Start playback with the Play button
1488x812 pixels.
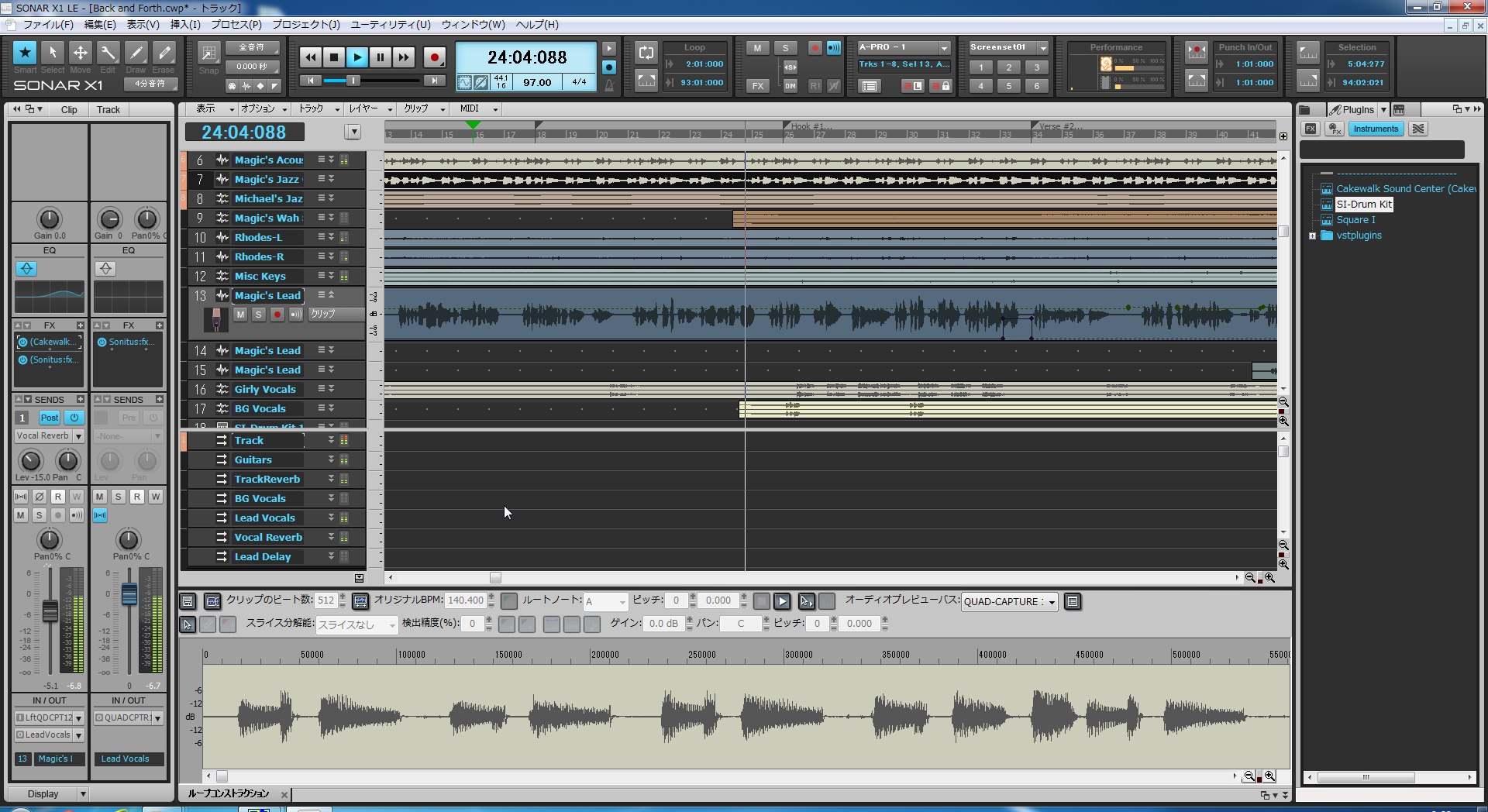pyautogui.click(x=357, y=57)
